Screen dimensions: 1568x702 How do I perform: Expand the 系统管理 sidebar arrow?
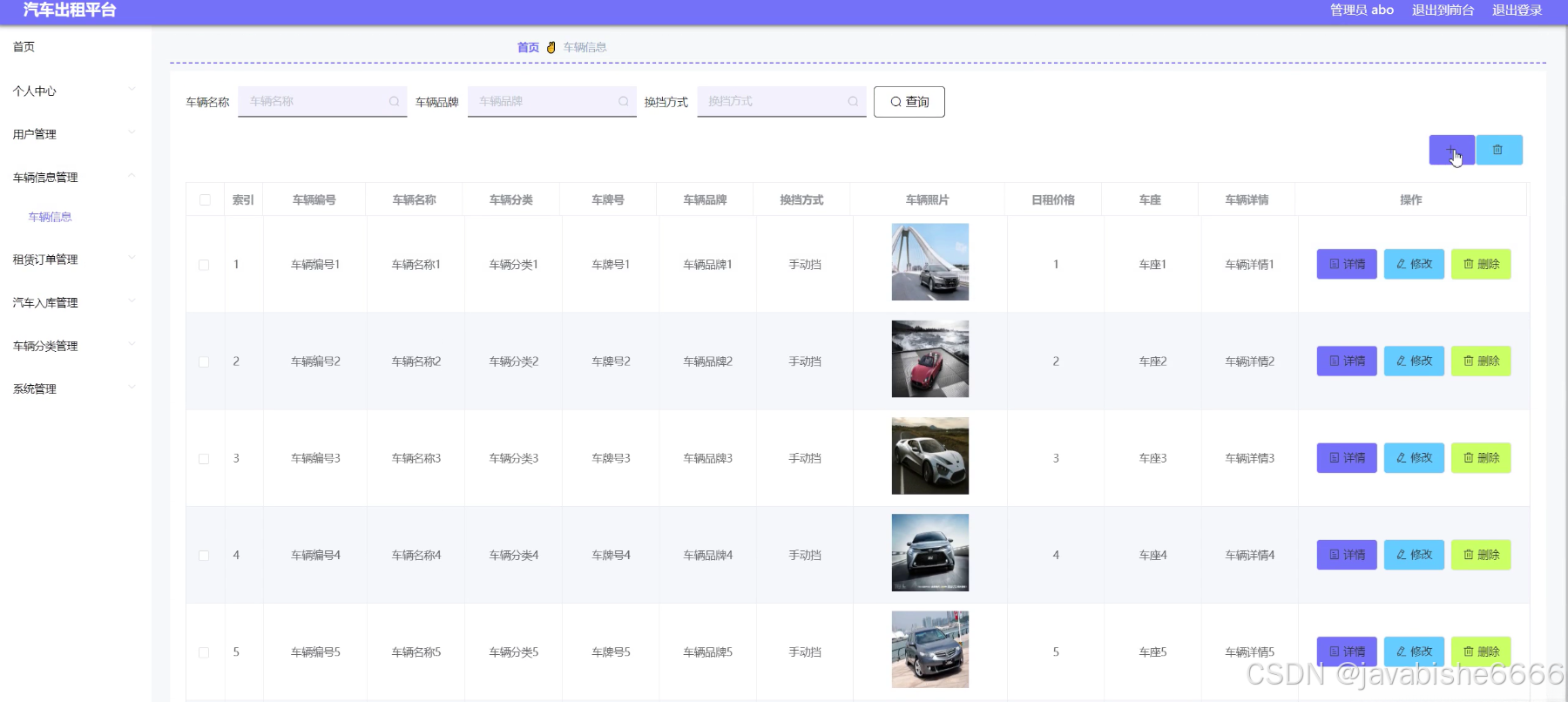[132, 387]
